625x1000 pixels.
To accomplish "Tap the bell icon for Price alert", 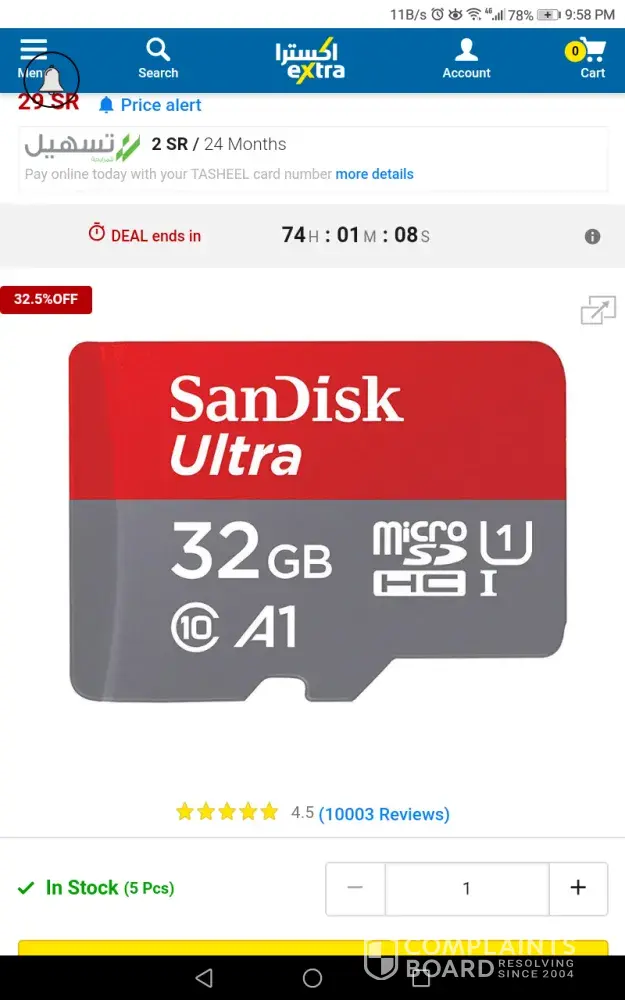I will [x=106, y=105].
